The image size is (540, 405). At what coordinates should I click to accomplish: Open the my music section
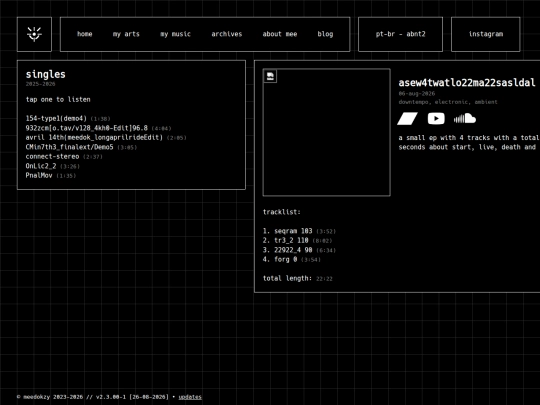pyautogui.click(x=175, y=34)
